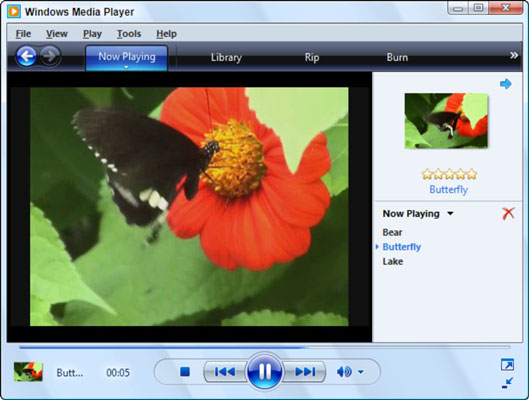This screenshot has height=400, width=529.
Task: Select Bear in the Now Playing list
Action: pos(392,232)
